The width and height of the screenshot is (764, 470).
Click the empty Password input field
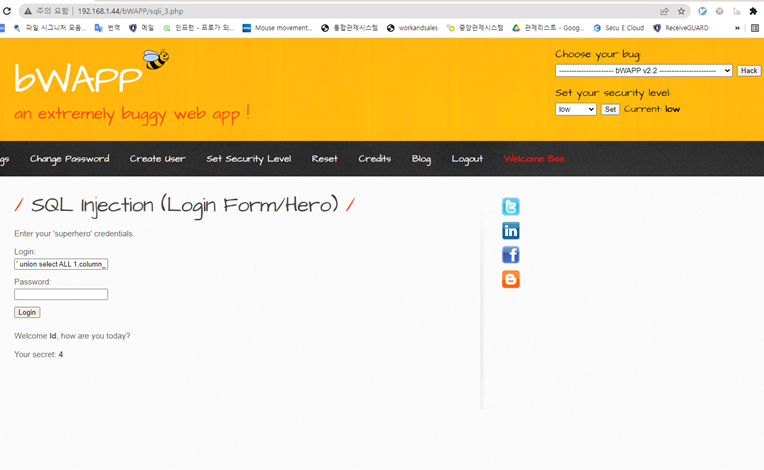click(x=61, y=294)
